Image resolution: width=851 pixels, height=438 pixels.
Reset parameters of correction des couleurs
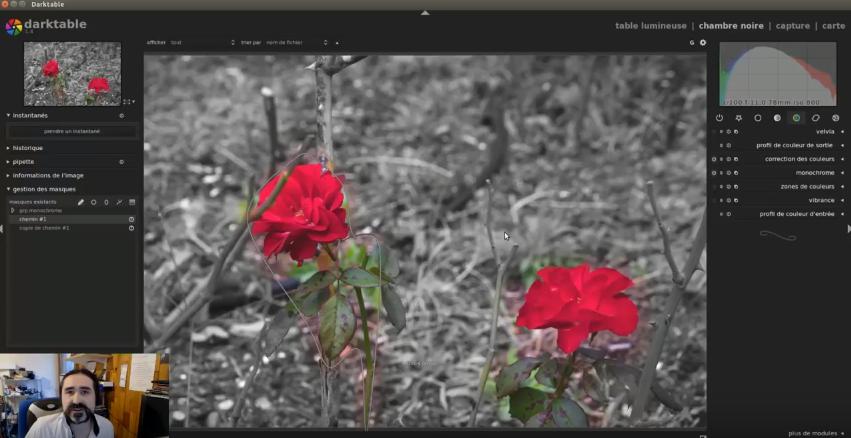click(x=728, y=159)
